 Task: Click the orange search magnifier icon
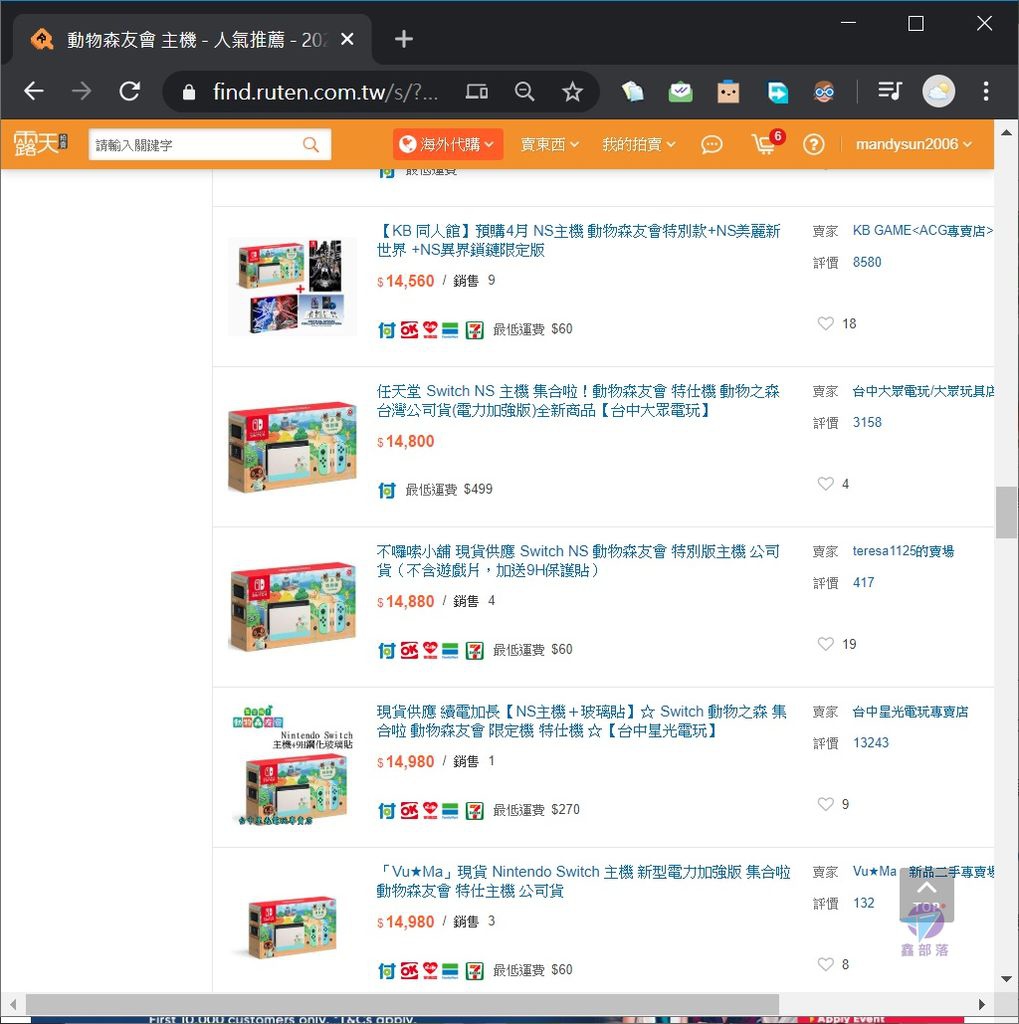click(311, 144)
